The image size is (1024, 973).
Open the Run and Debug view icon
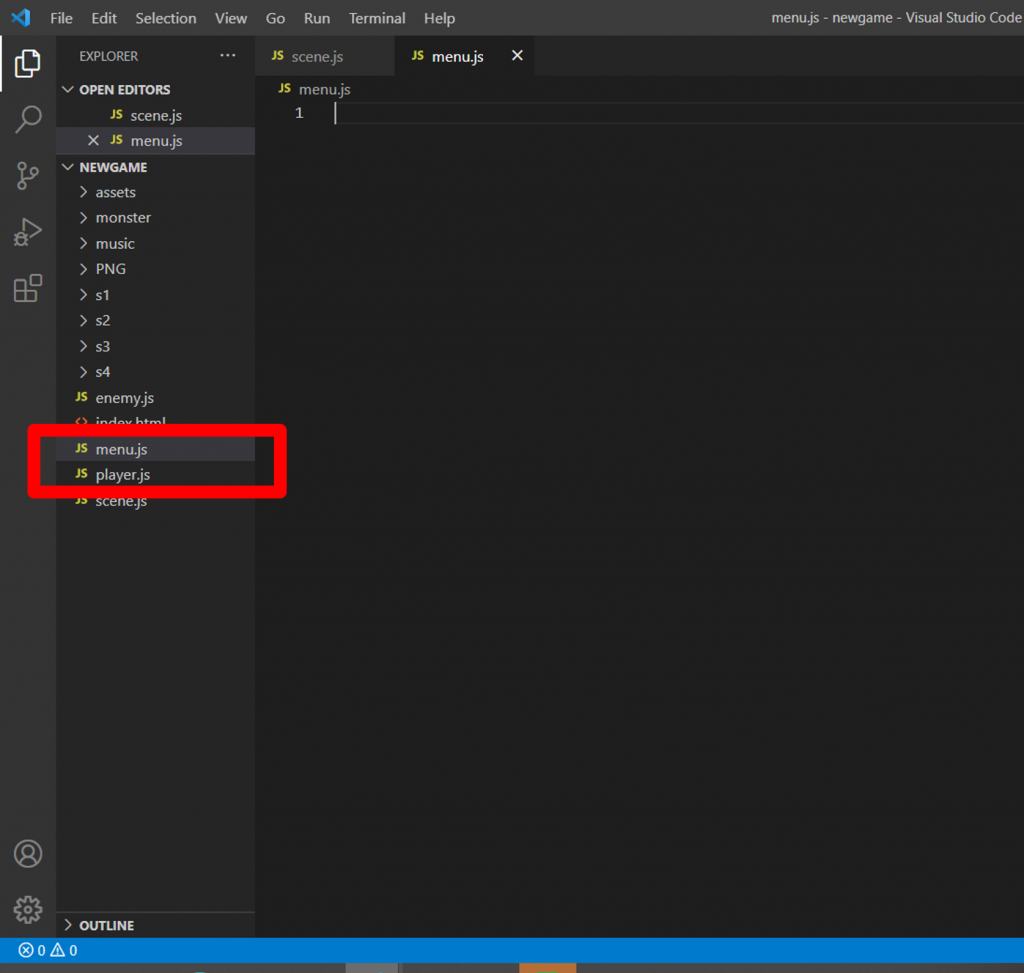(27, 232)
